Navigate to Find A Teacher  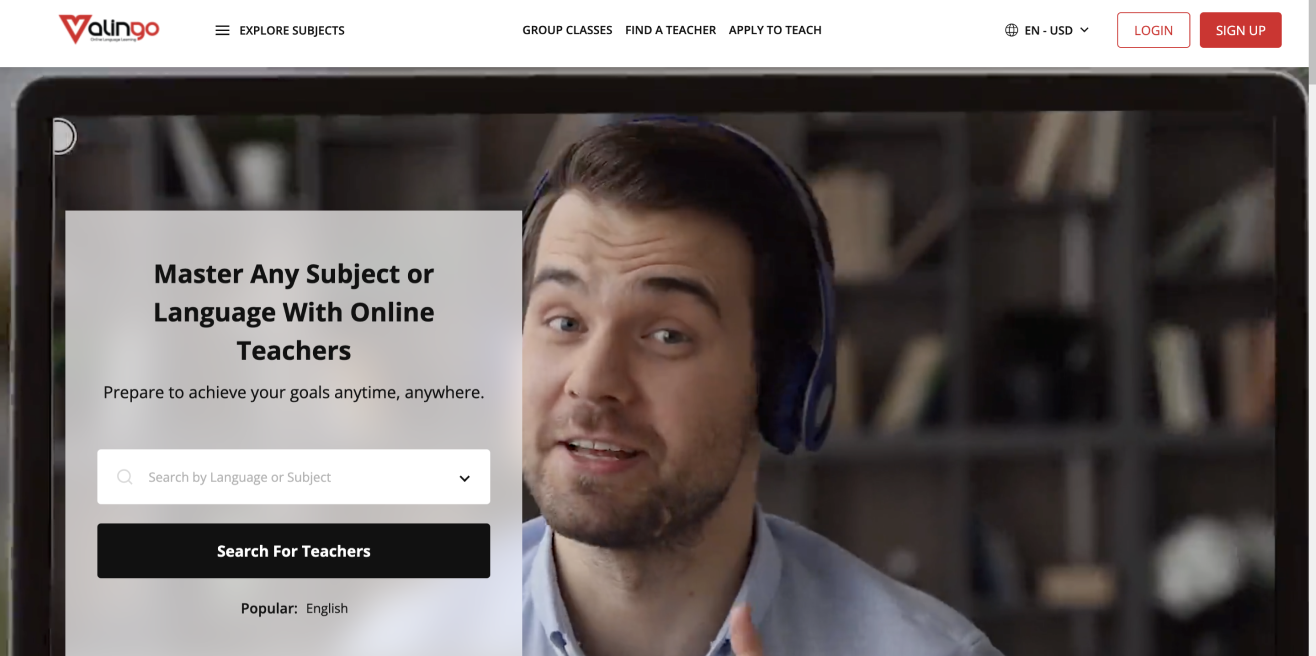(x=670, y=30)
